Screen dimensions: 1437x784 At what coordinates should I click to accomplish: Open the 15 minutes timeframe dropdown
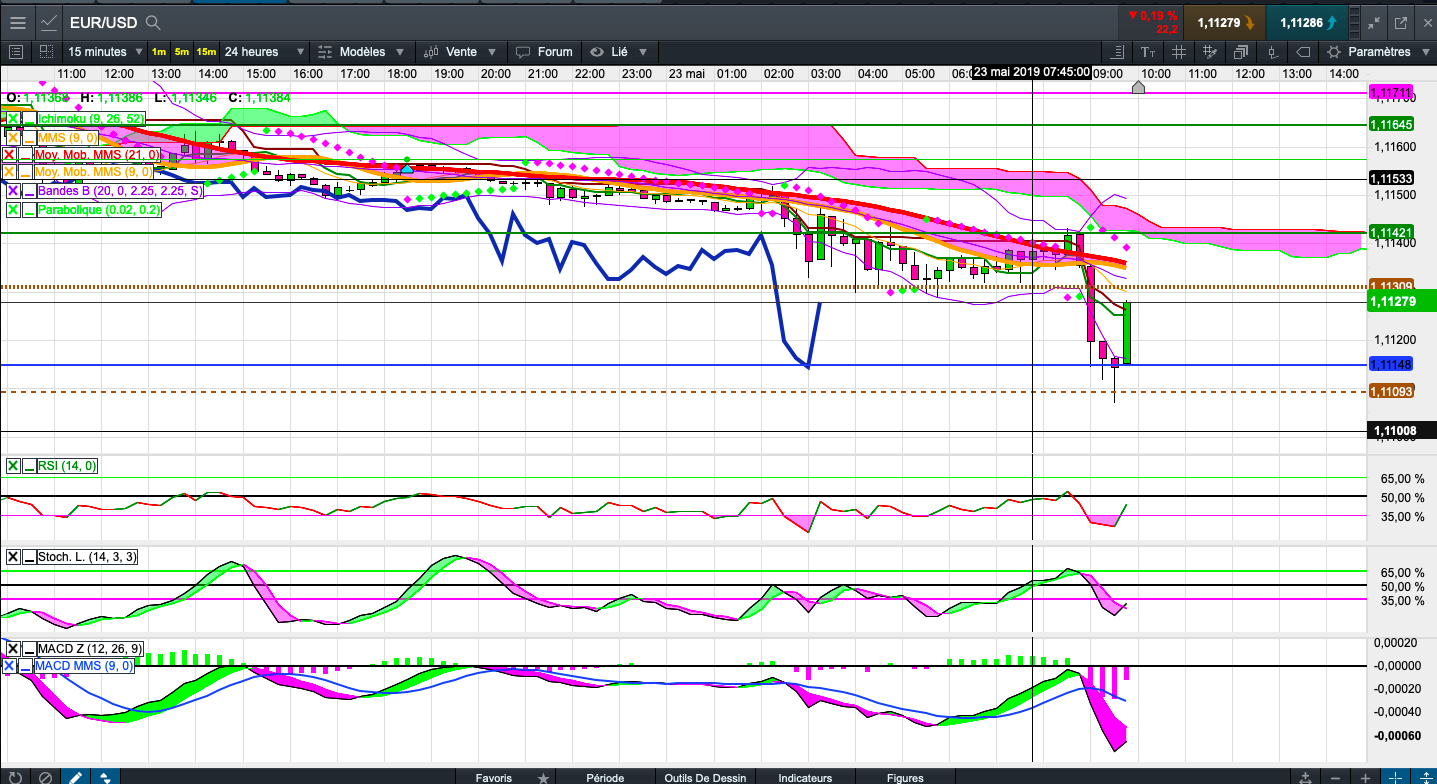tap(103, 52)
